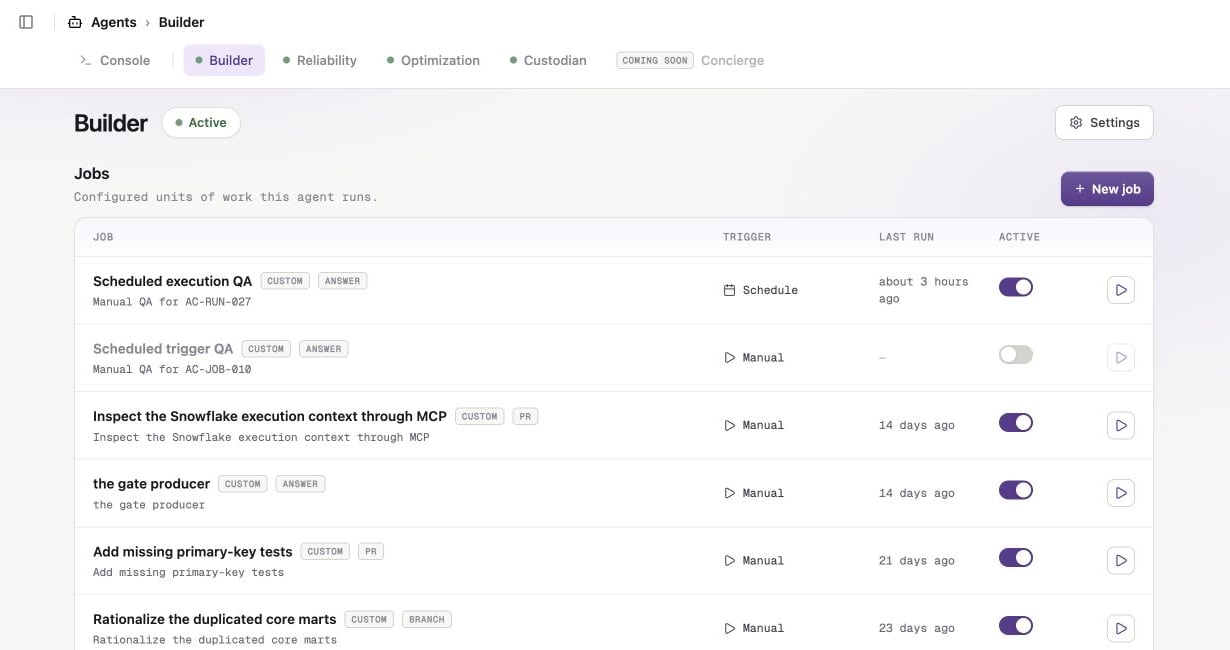The image size is (1230, 650).
Task: Click the JOB column header
Action: click(103, 237)
